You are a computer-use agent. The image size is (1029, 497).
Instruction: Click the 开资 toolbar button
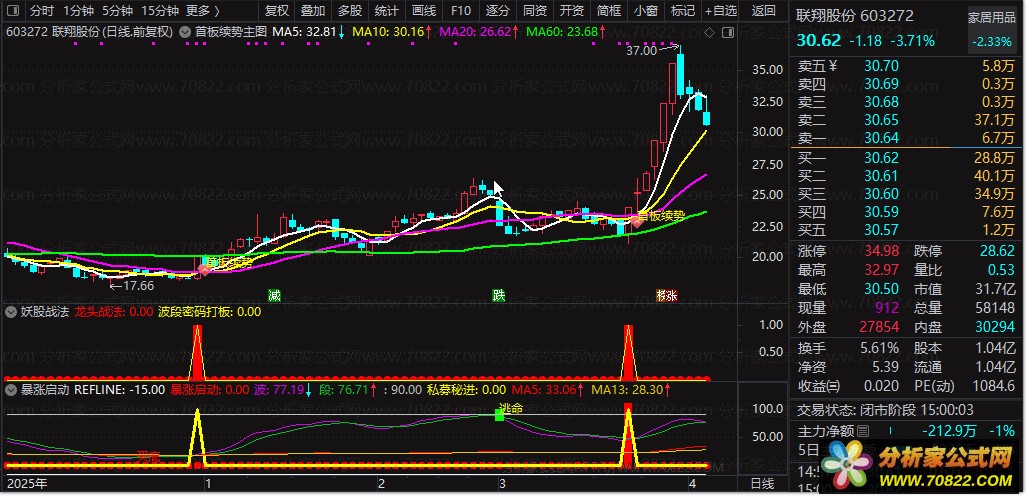572,11
